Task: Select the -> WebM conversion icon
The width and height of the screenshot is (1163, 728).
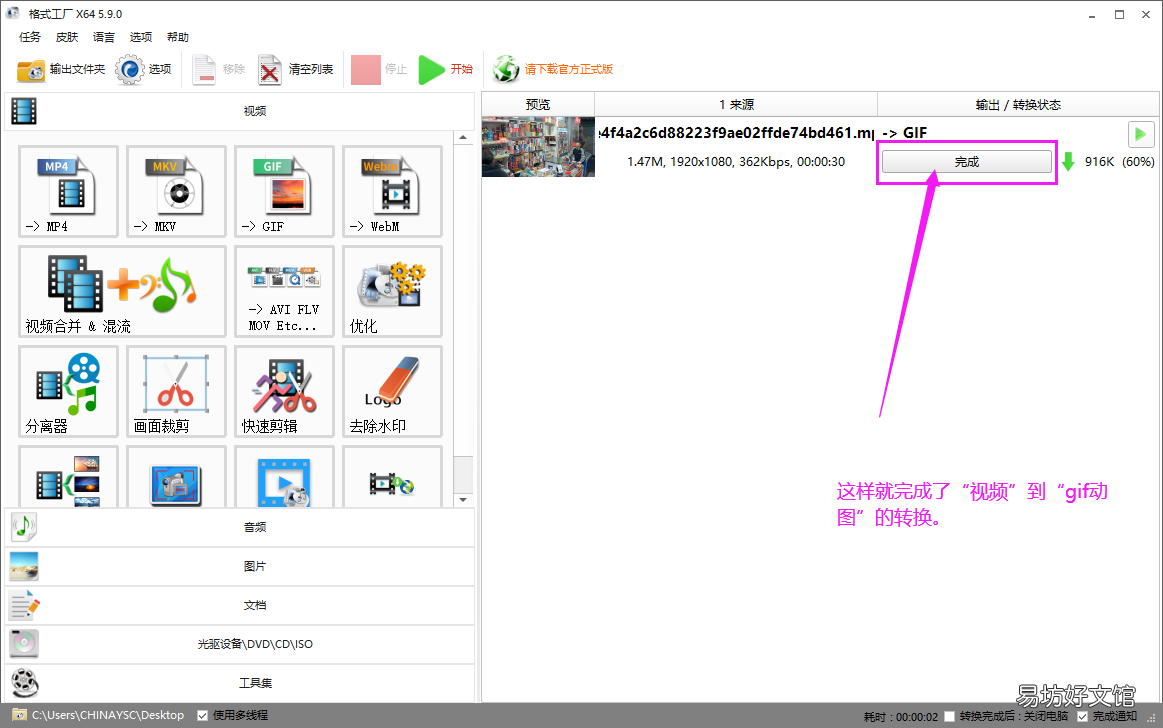Action: 392,192
